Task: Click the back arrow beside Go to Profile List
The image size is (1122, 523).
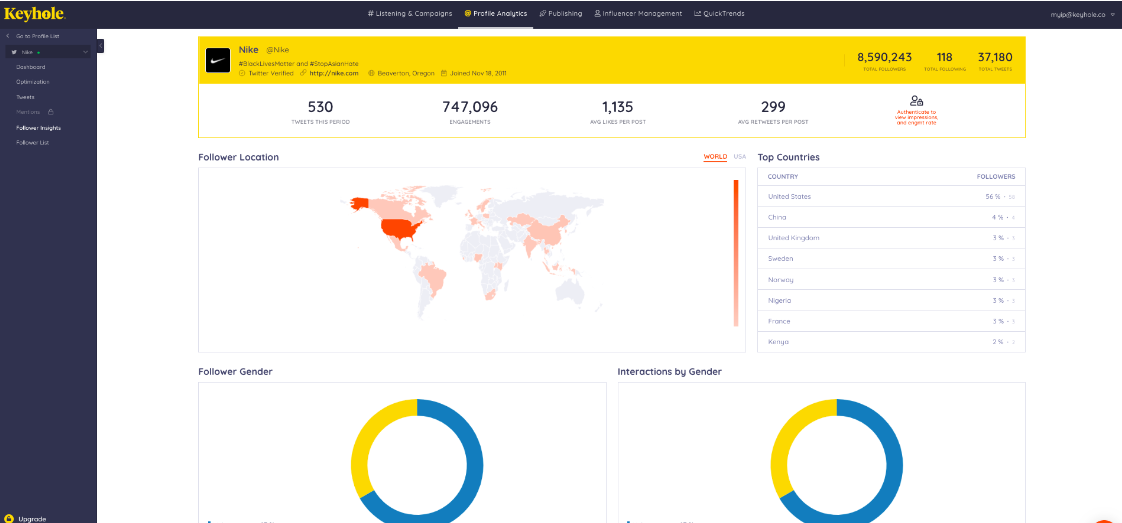Action: [x=8, y=36]
